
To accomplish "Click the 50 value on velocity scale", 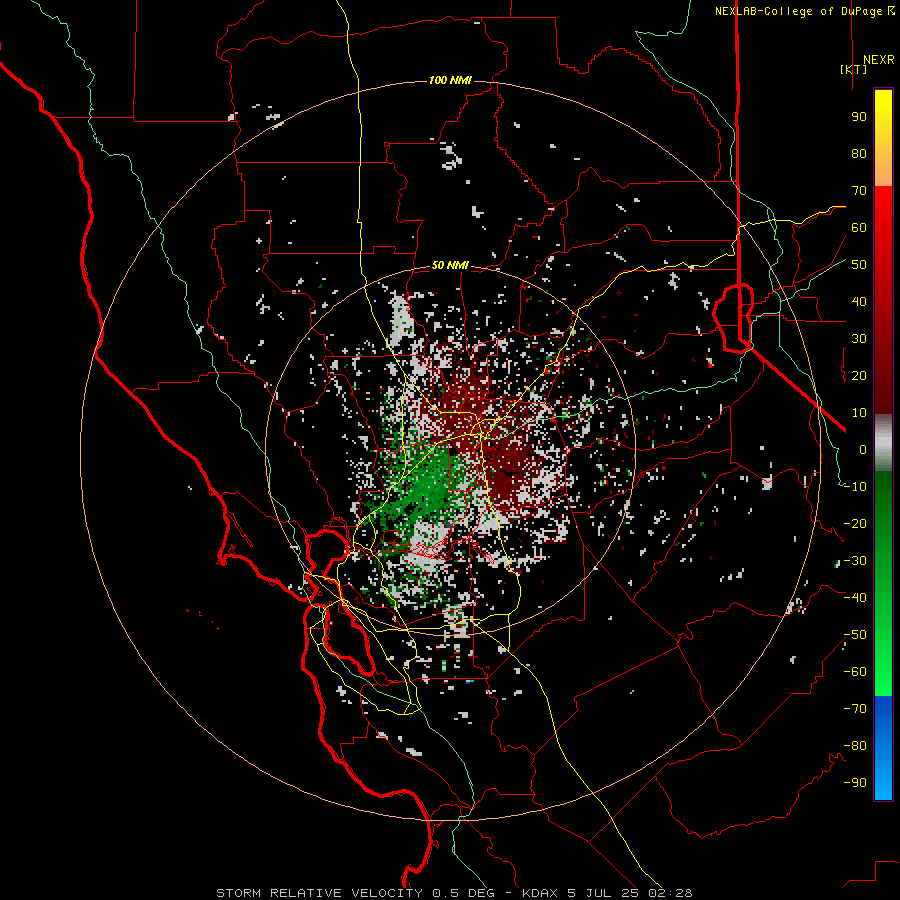I will click(x=859, y=265).
